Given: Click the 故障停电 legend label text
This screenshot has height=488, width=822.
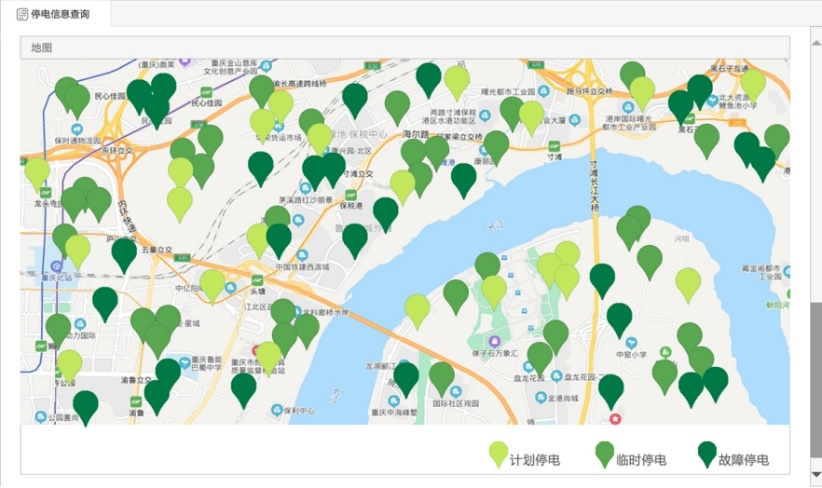Looking at the screenshot, I should click(744, 460).
